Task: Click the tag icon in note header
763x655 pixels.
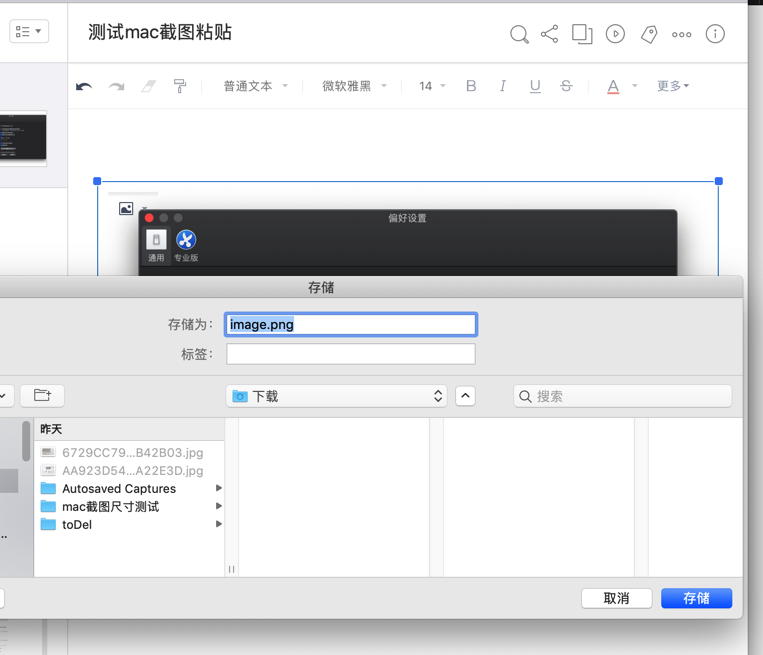Action: point(649,34)
